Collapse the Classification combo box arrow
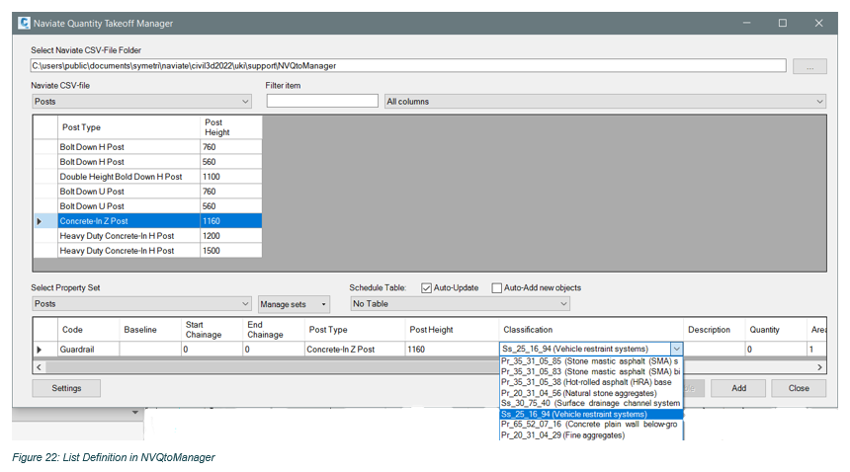 point(677,349)
